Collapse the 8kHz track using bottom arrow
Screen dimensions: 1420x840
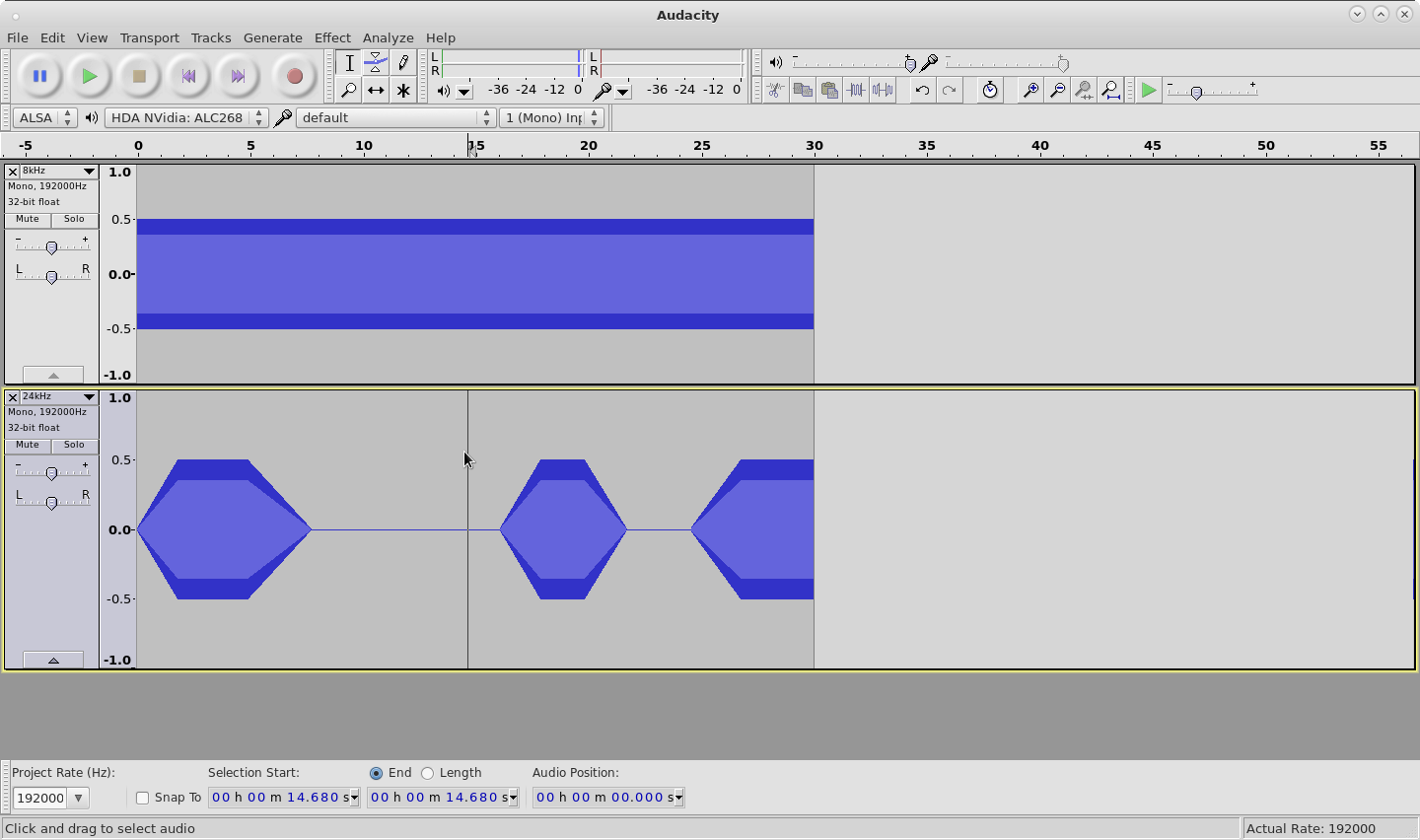point(53,376)
